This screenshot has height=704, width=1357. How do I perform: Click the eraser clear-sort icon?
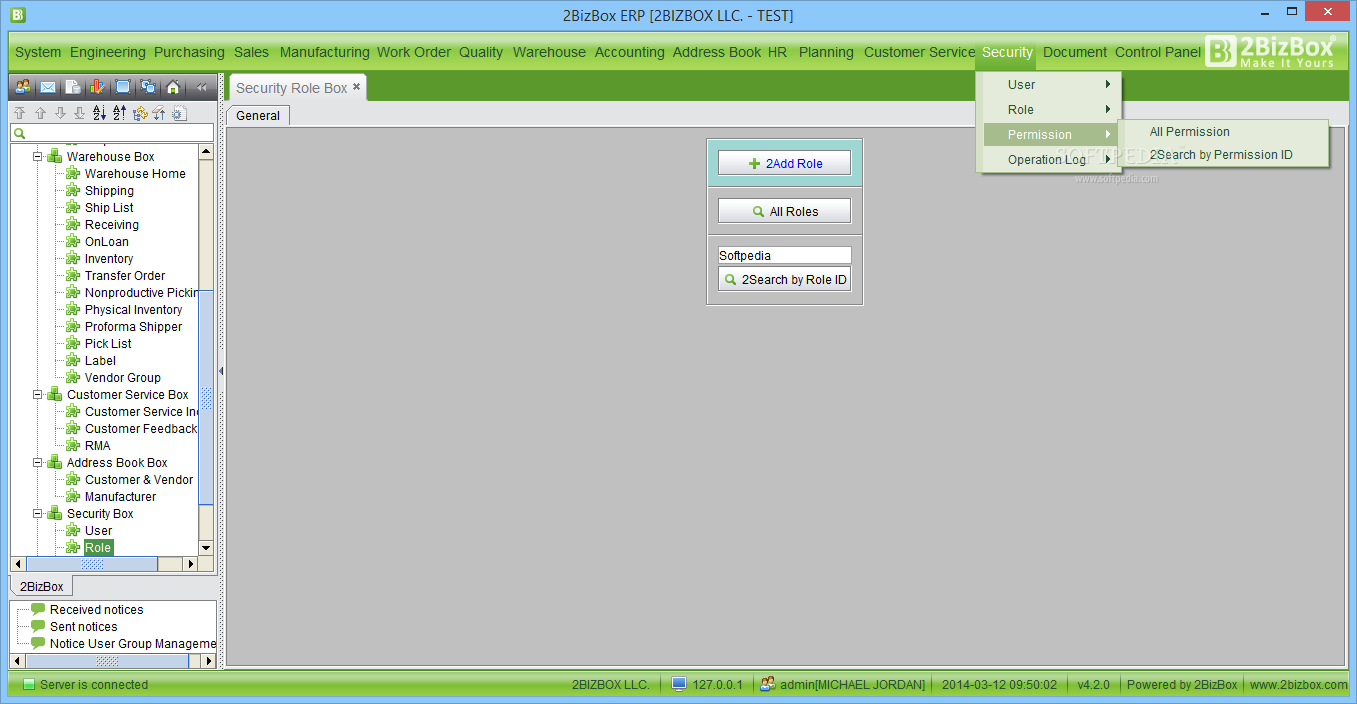(159, 113)
